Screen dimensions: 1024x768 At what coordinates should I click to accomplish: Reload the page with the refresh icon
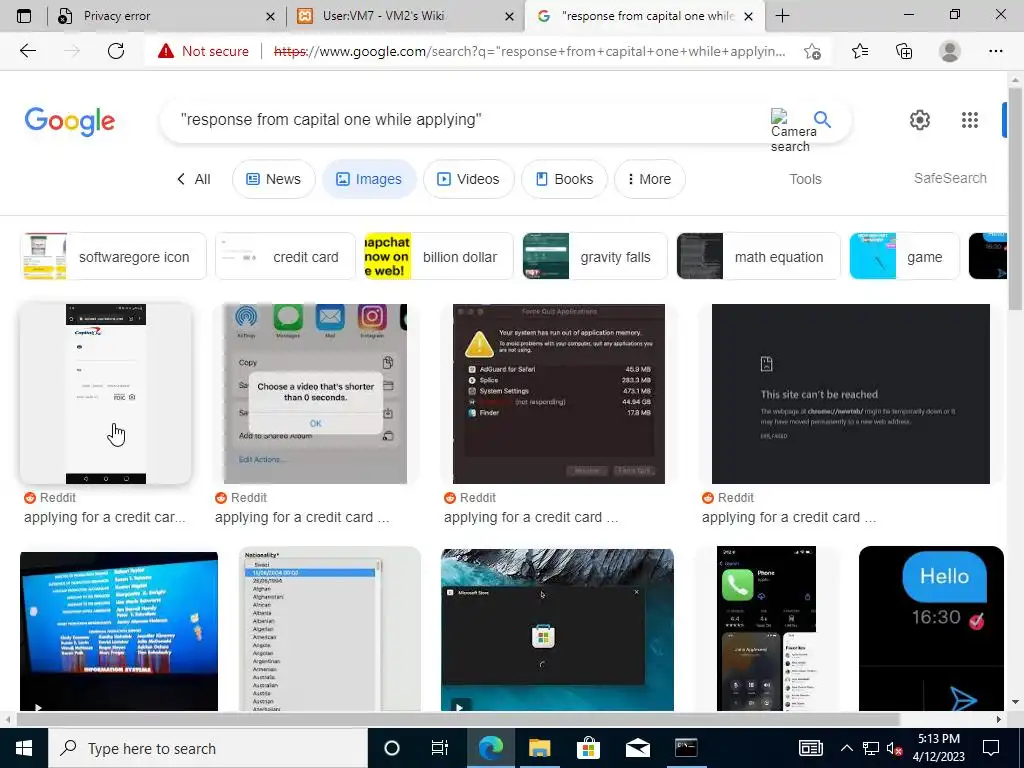[x=116, y=51]
